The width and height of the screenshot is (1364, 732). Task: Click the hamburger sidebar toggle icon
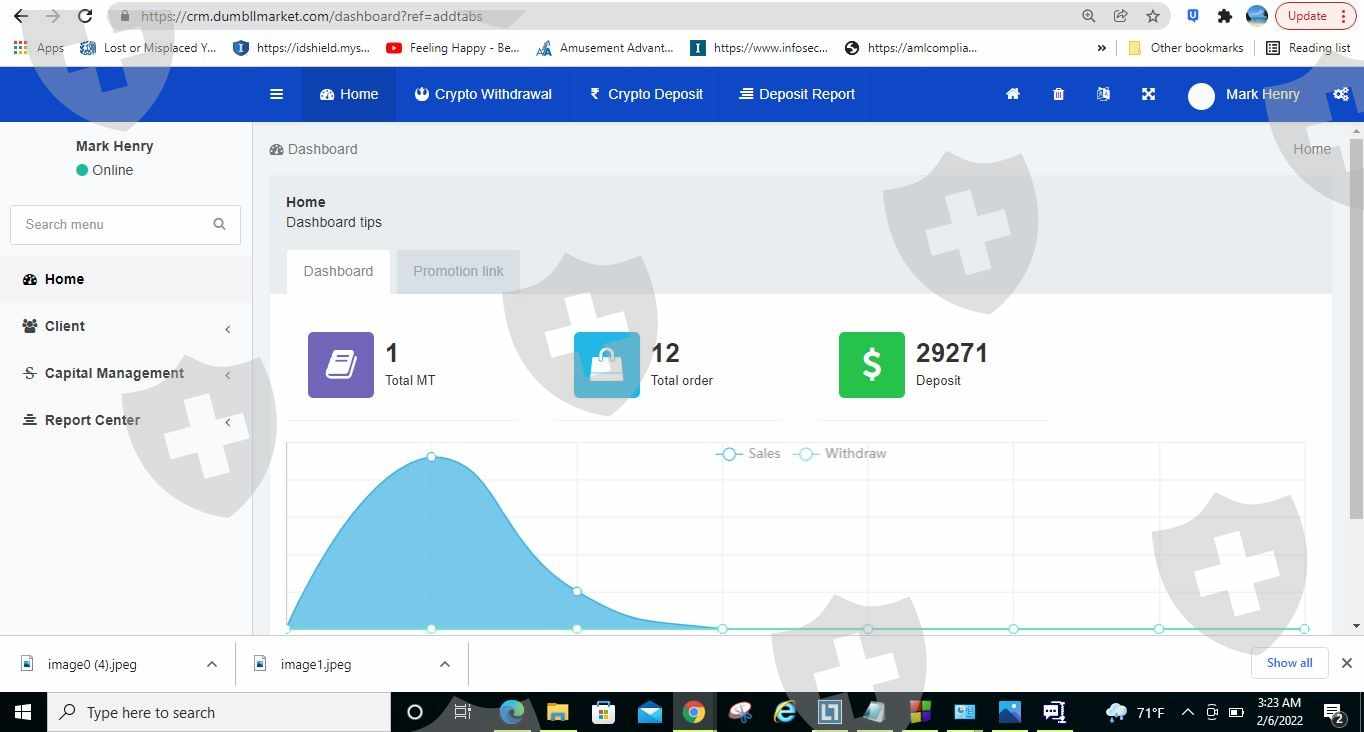(x=276, y=94)
